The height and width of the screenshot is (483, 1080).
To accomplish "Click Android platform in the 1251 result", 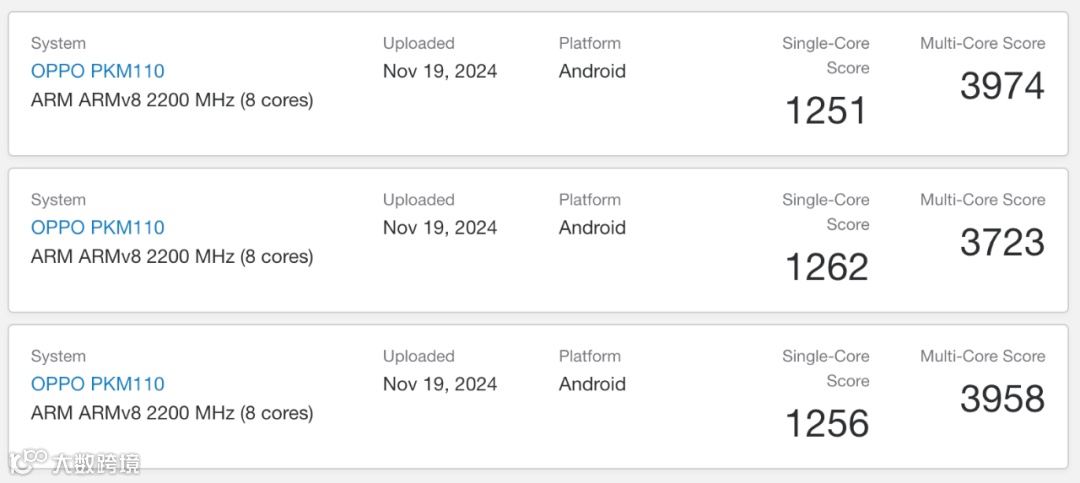I will (592, 71).
